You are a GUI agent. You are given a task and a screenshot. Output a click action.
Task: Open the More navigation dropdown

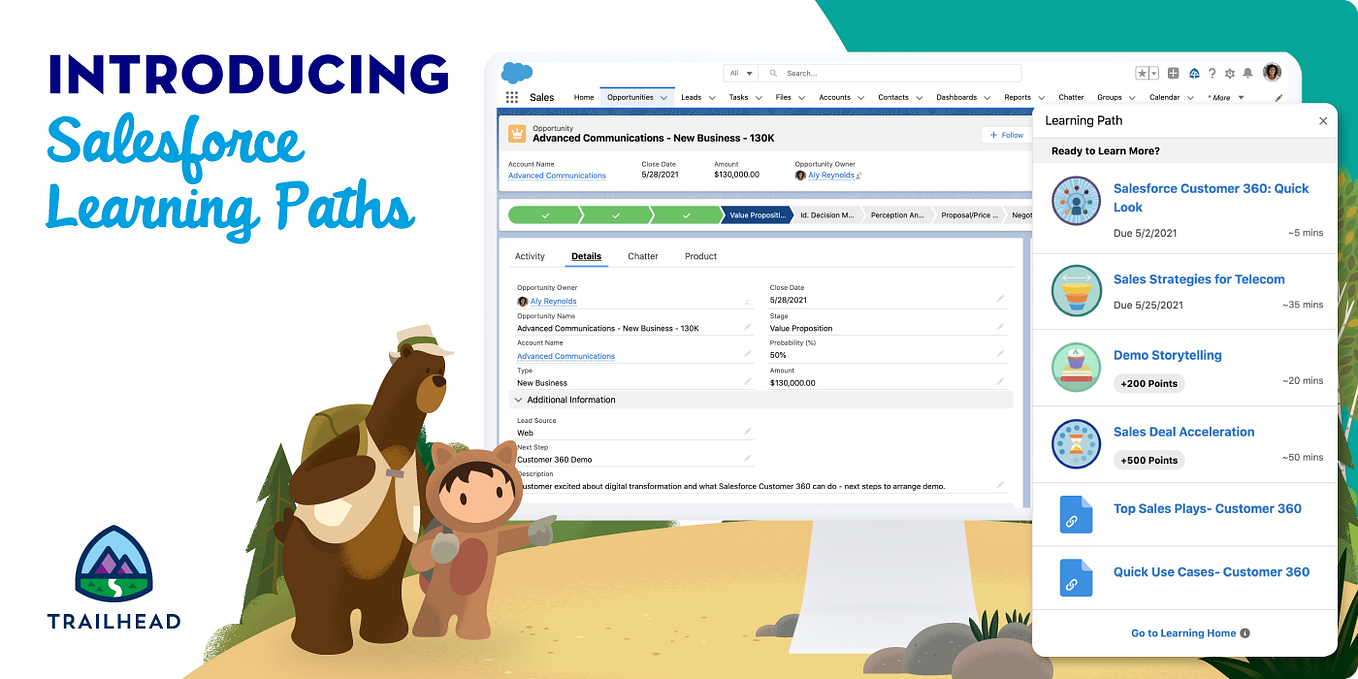pyautogui.click(x=1227, y=98)
